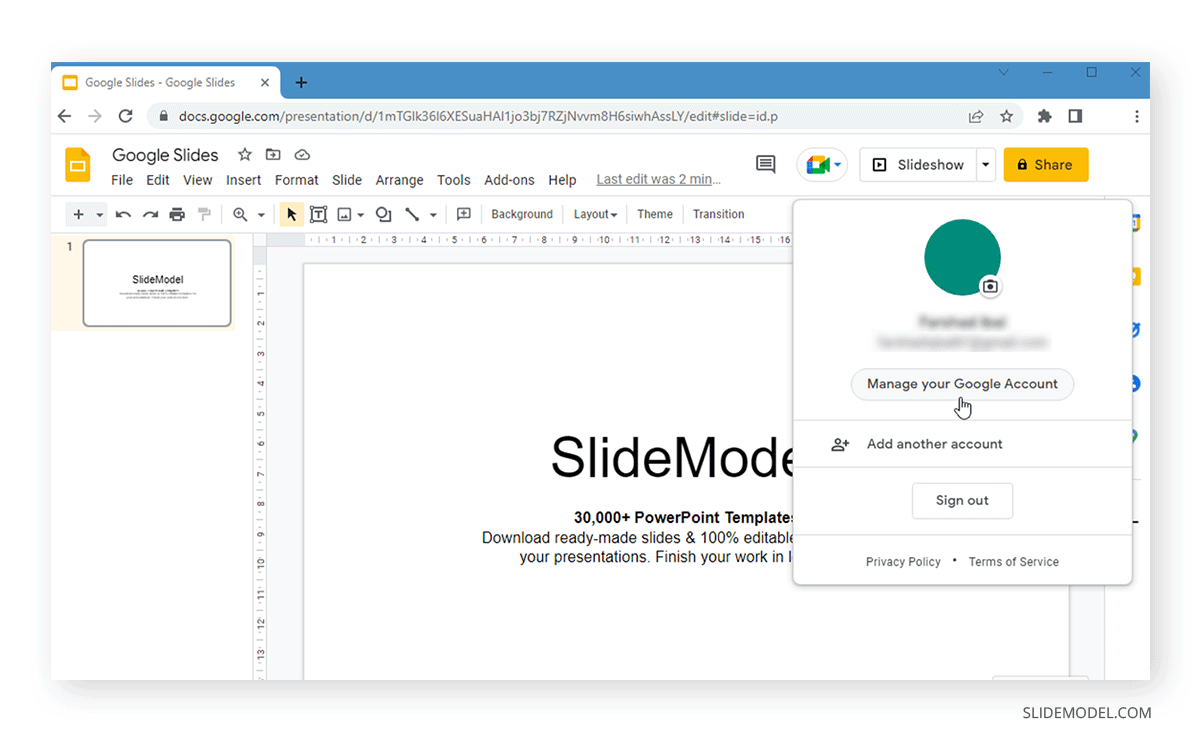The height and width of the screenshot is (743, 1200).
Task: Insert a text box
Action: point(318,214)
